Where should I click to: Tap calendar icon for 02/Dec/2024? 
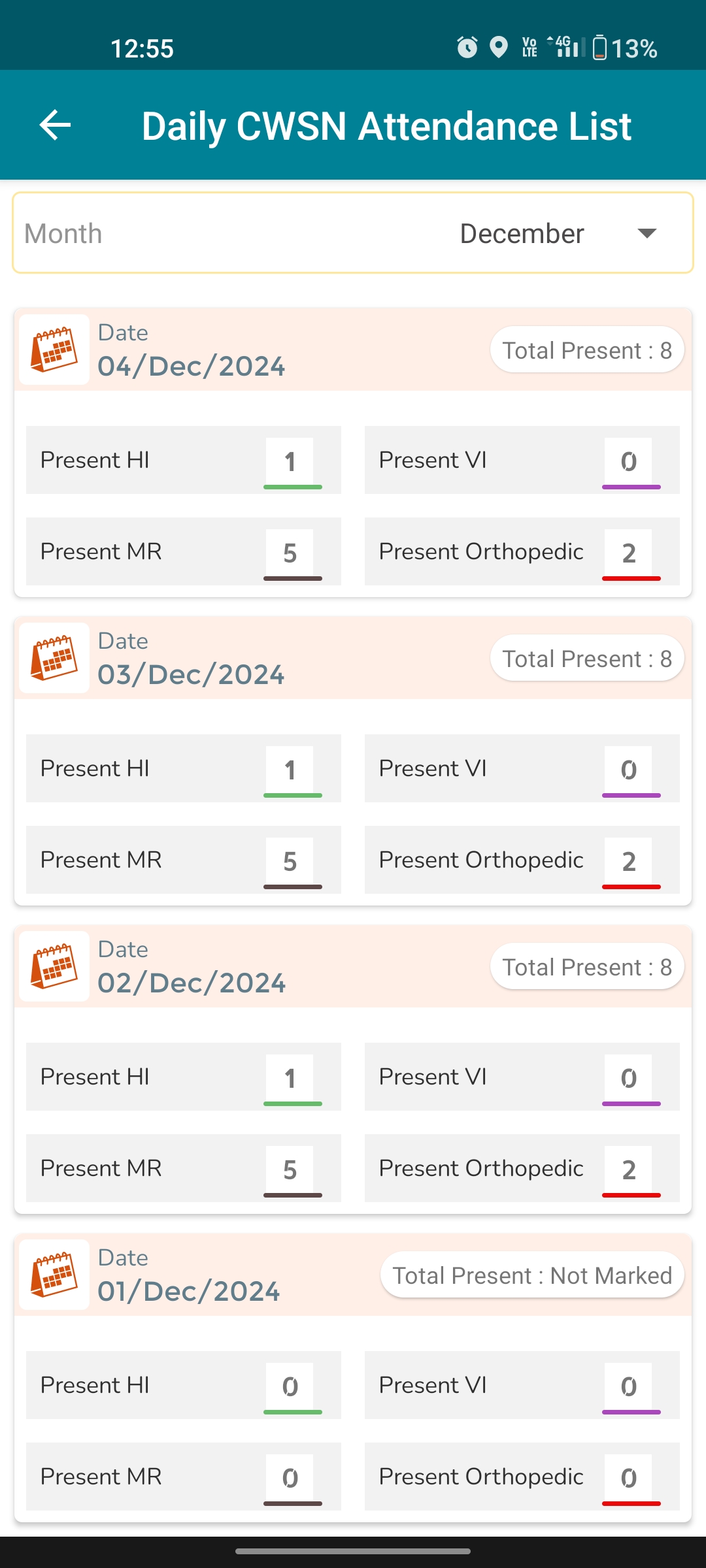(54, 966)
